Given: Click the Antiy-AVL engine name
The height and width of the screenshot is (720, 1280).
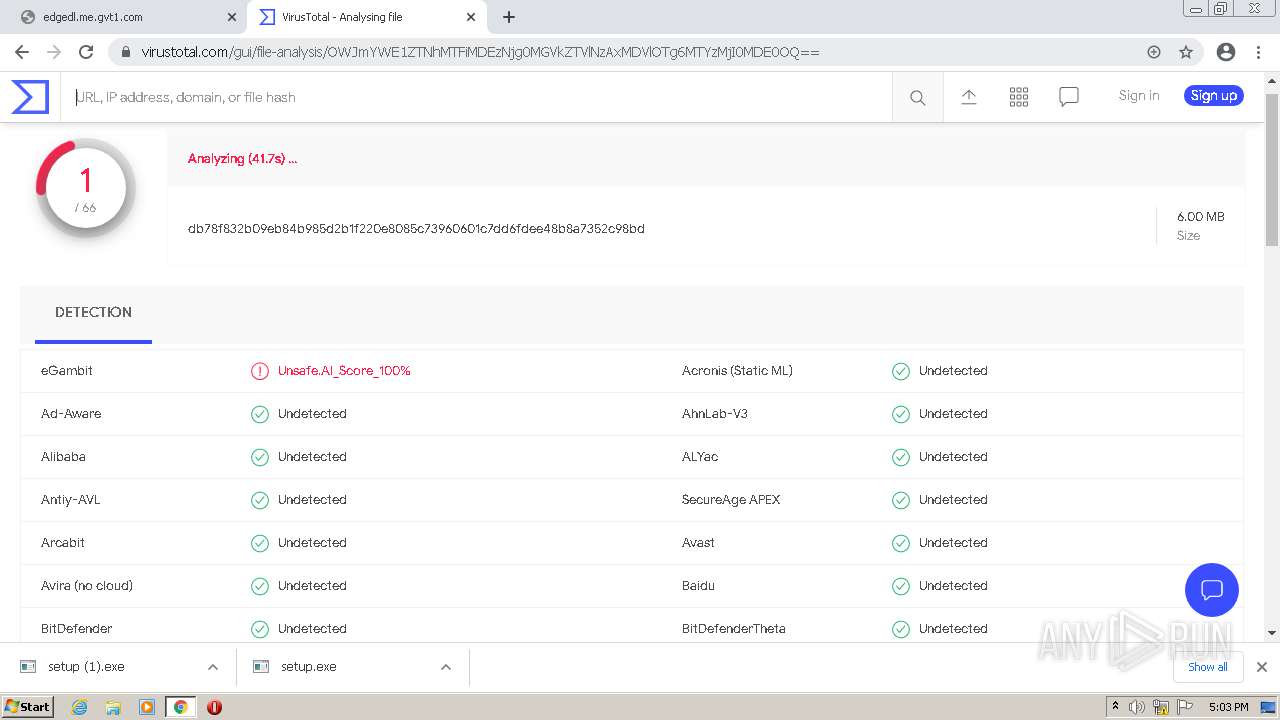Looking at the screenshot, I should click(x=71, y=500).
